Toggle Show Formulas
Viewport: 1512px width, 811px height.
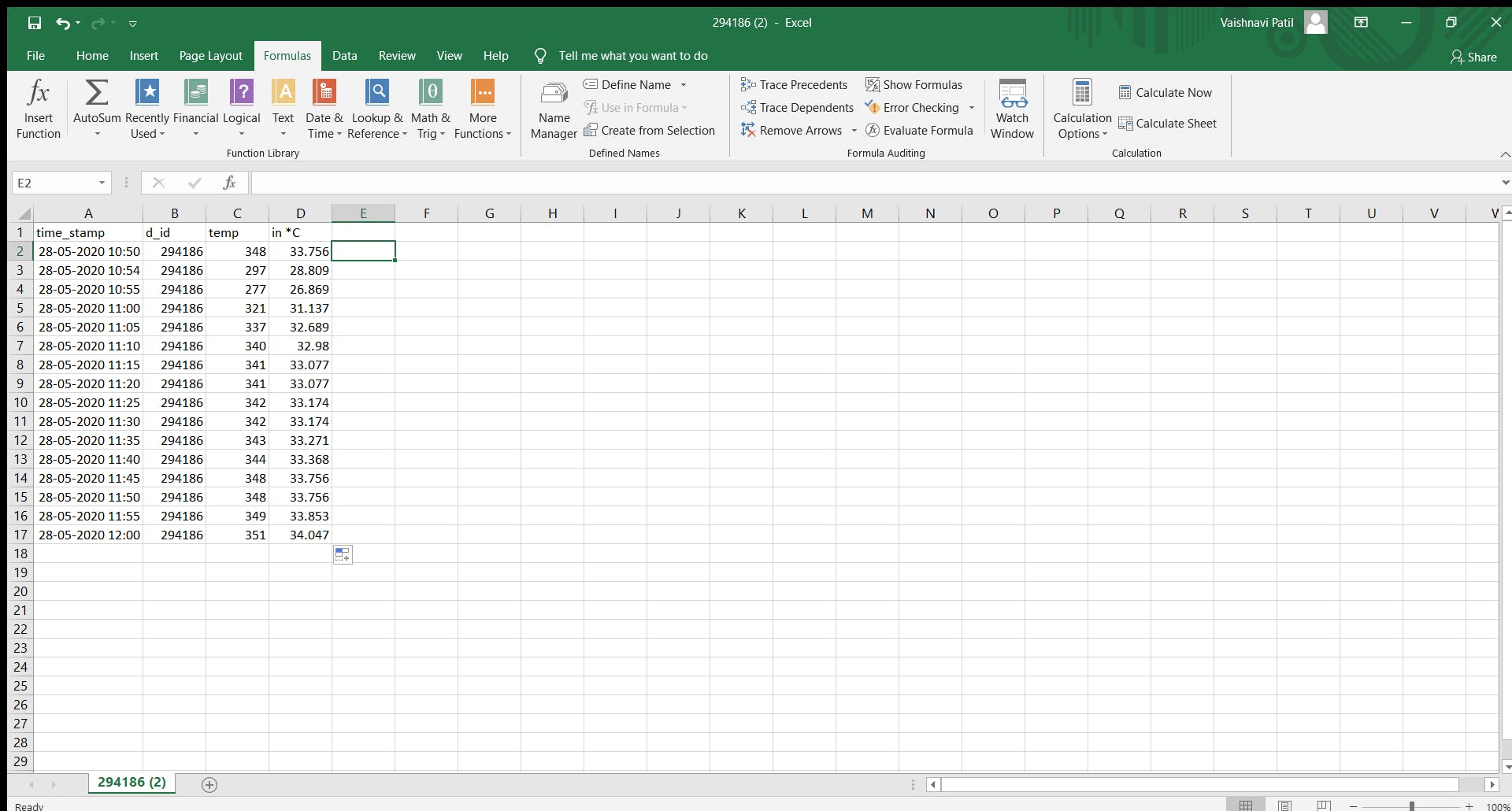pyautogui.click(x=913, y=84)
